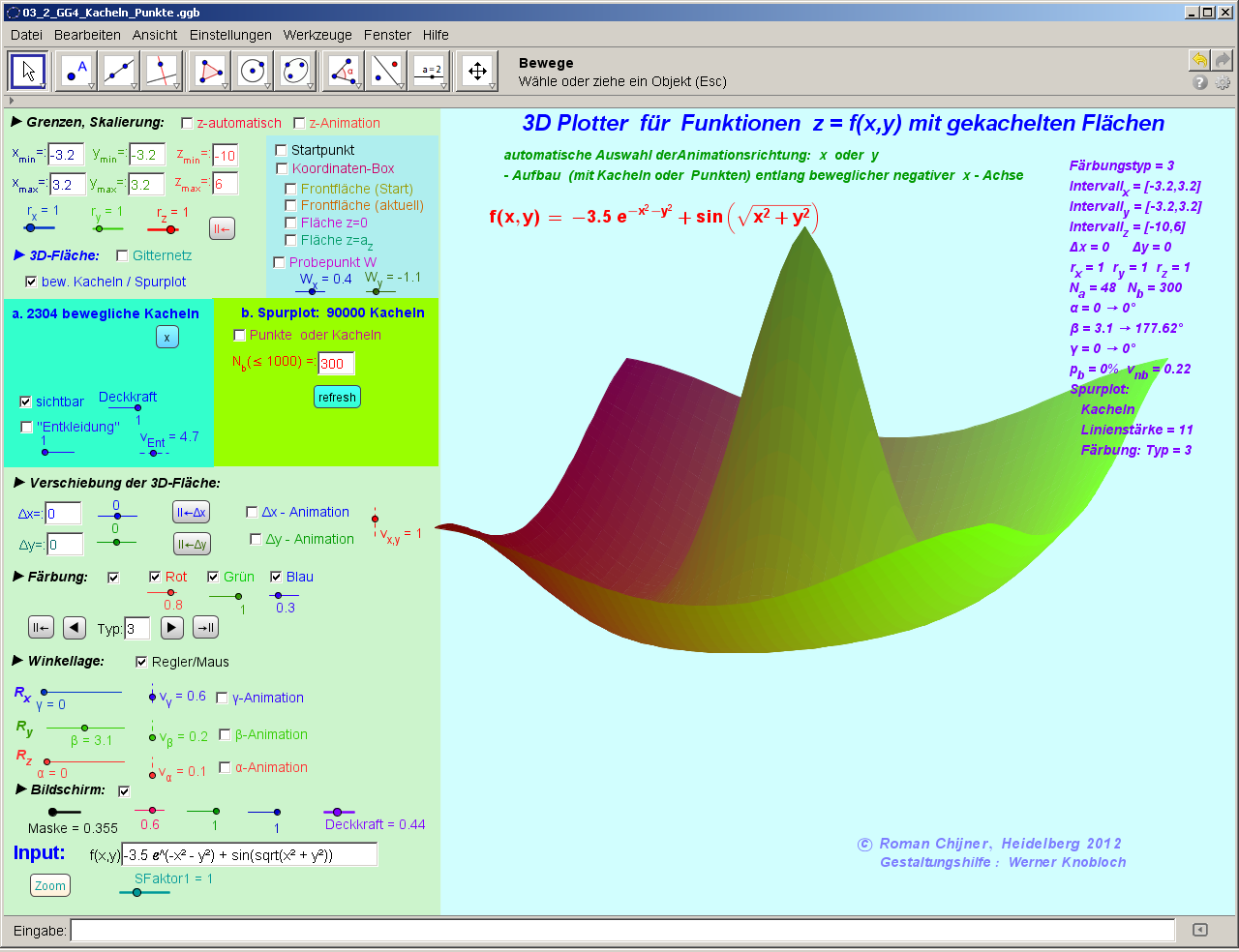Open the Werkzeuge menu
Screen dimensions: 1239x952
click(317, 35)
